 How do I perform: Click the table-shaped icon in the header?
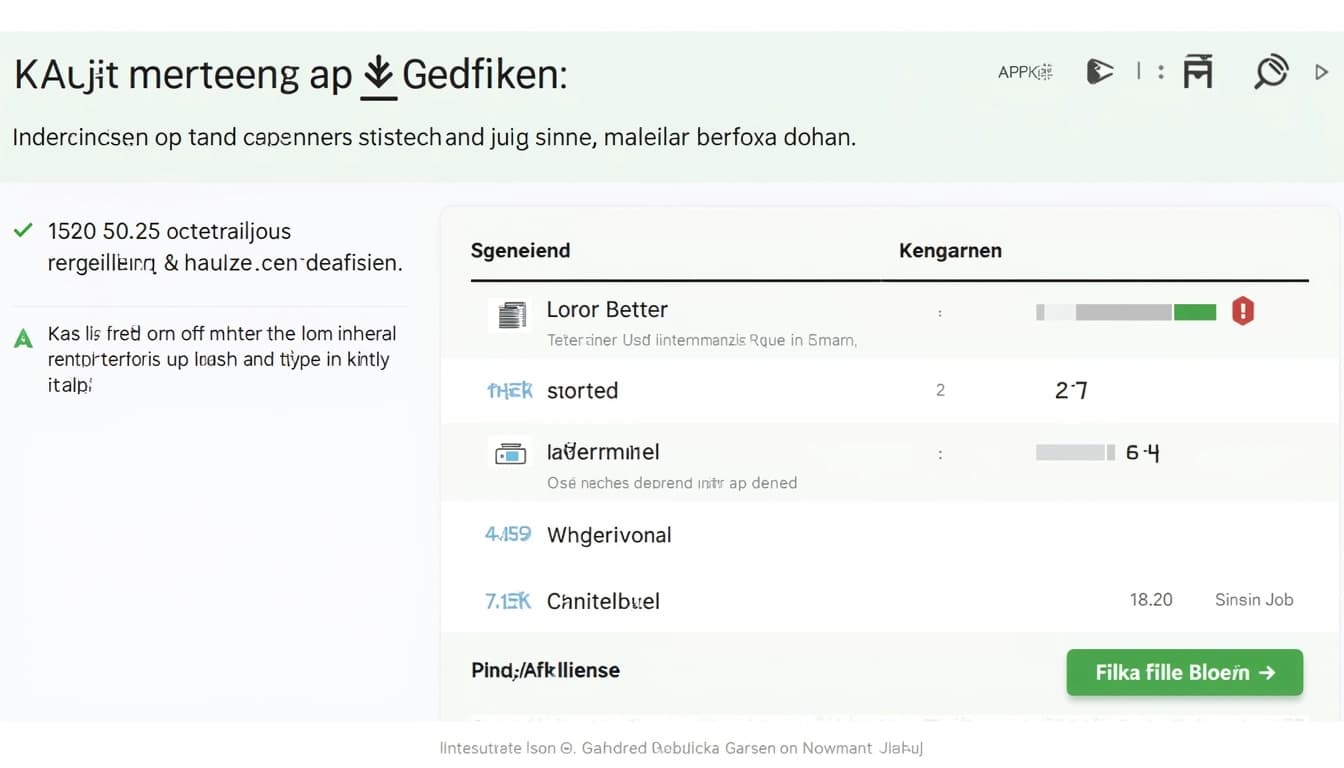1197,72
